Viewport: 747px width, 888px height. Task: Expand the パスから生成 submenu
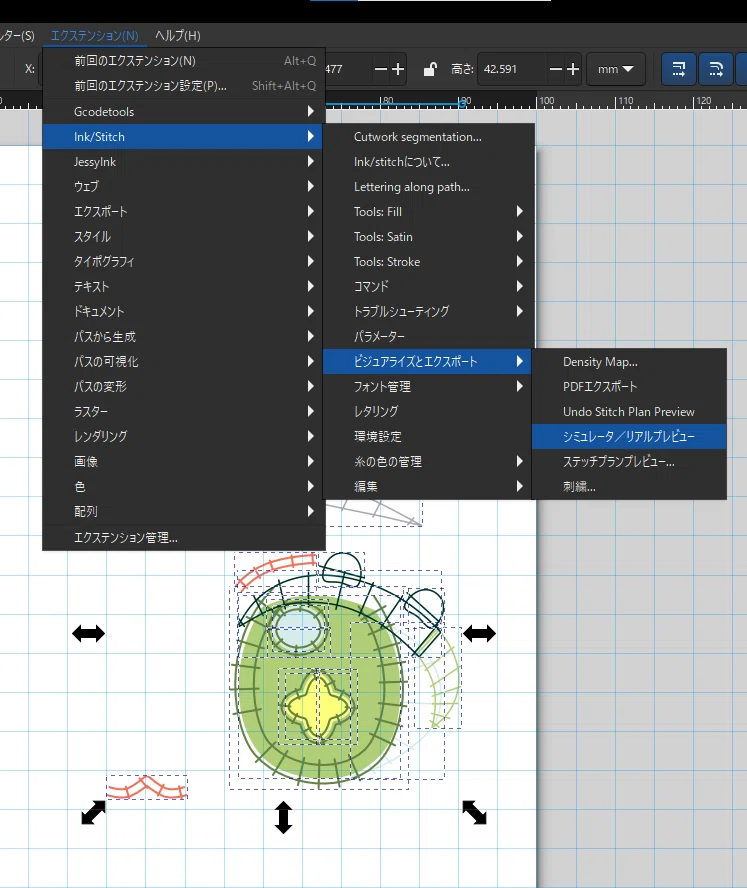(183, 336)
